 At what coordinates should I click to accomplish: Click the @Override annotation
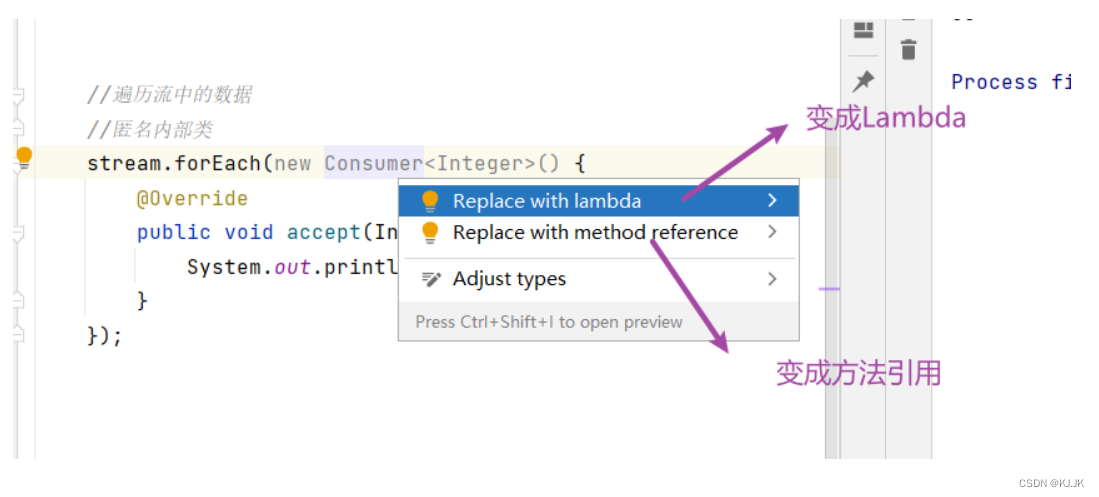click(192, 198)
